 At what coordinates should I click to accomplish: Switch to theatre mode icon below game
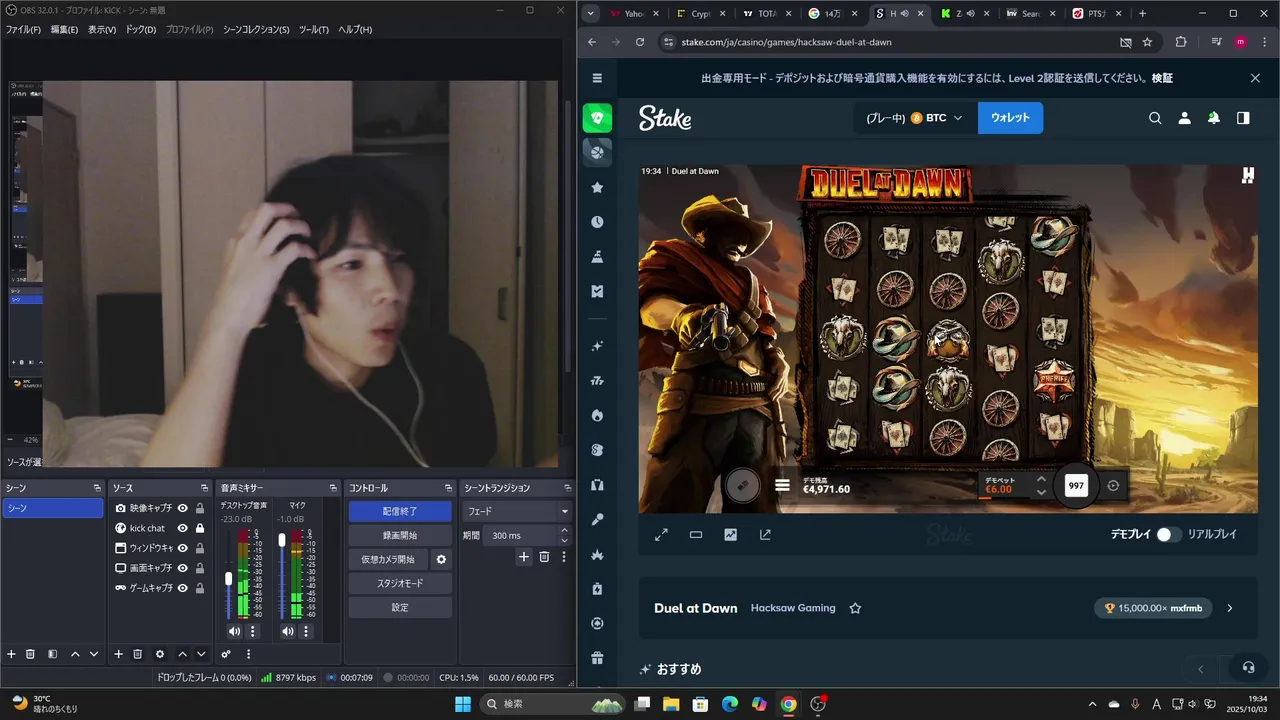click(x=696, y=535)
